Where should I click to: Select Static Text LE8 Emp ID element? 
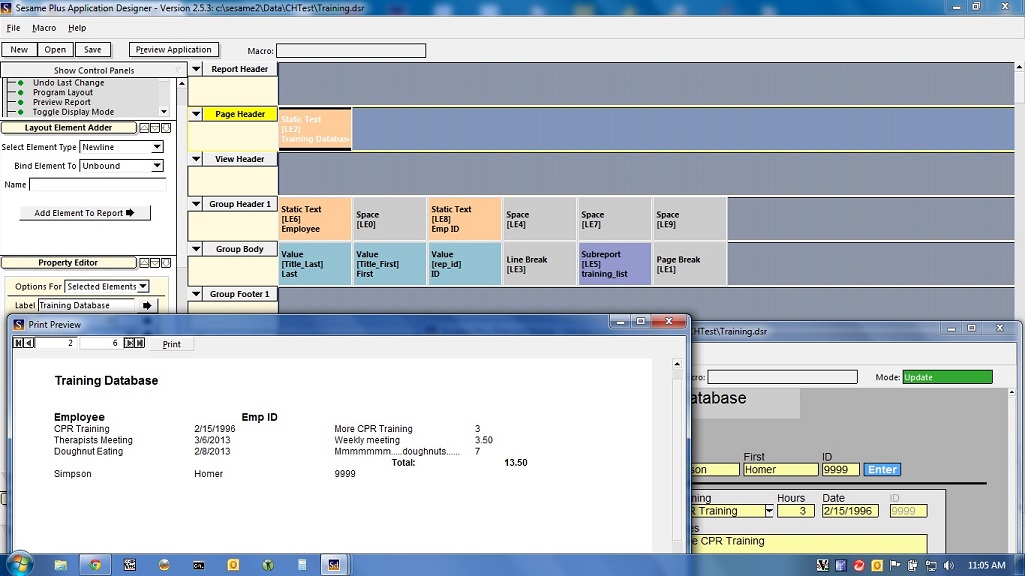465,219
